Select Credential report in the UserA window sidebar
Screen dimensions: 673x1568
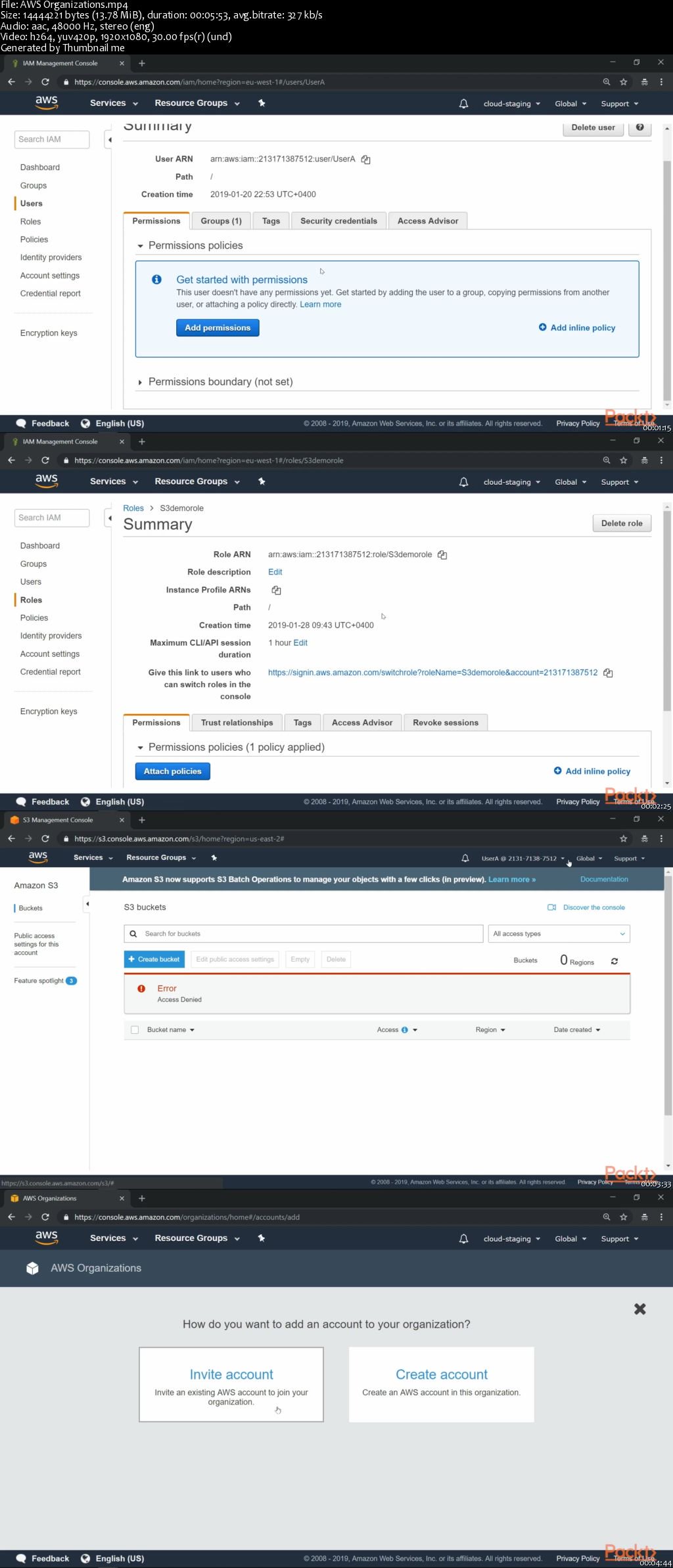51,294
